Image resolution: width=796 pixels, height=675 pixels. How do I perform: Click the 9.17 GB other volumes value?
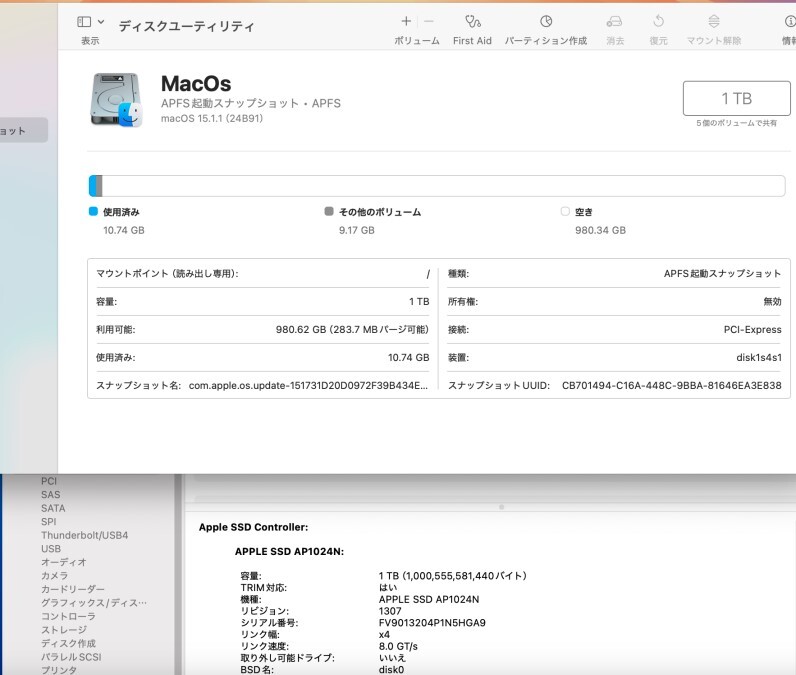(357, 230)
